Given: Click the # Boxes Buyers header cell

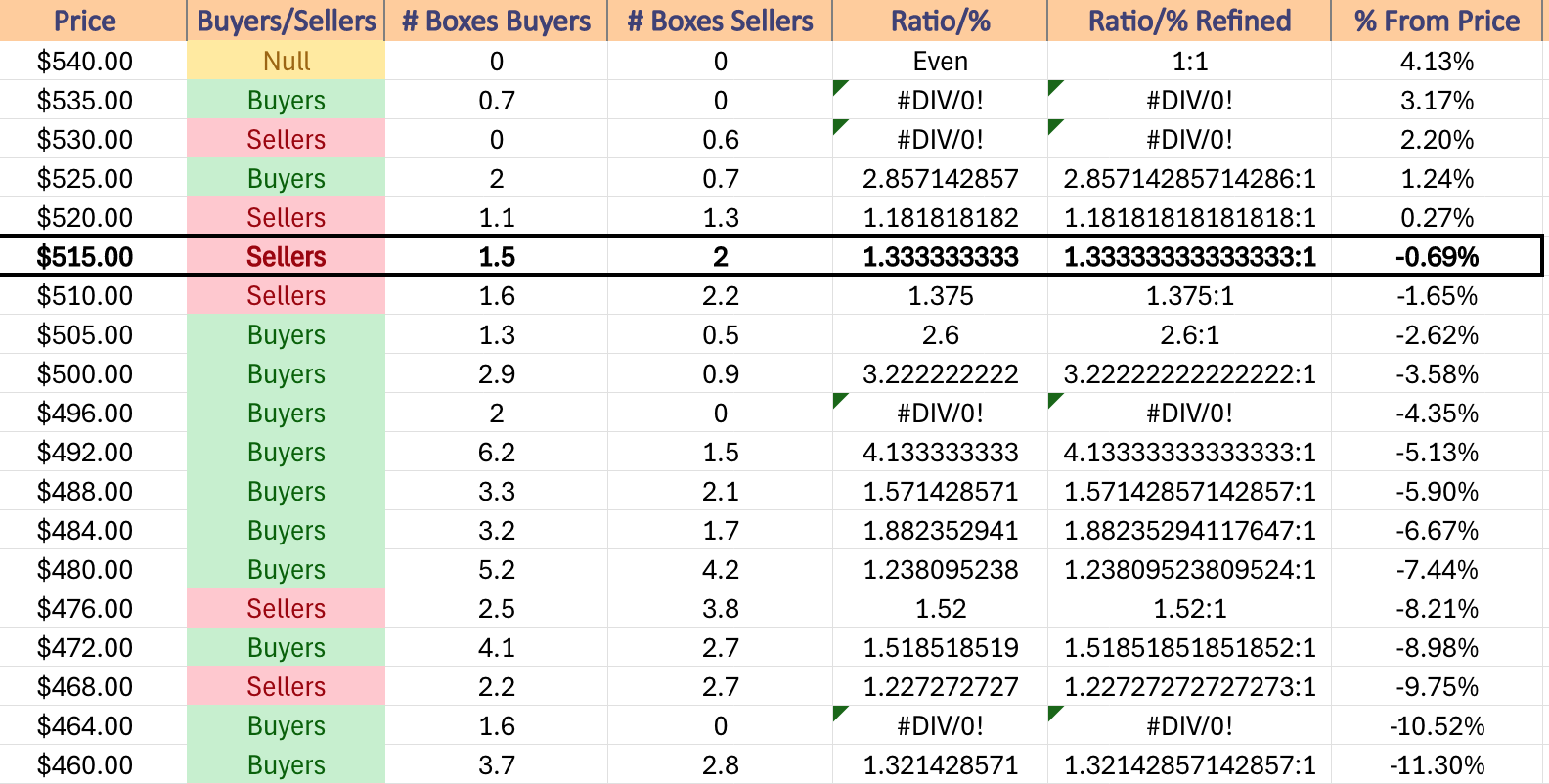Looking at the screenshot, I should 496,21.
